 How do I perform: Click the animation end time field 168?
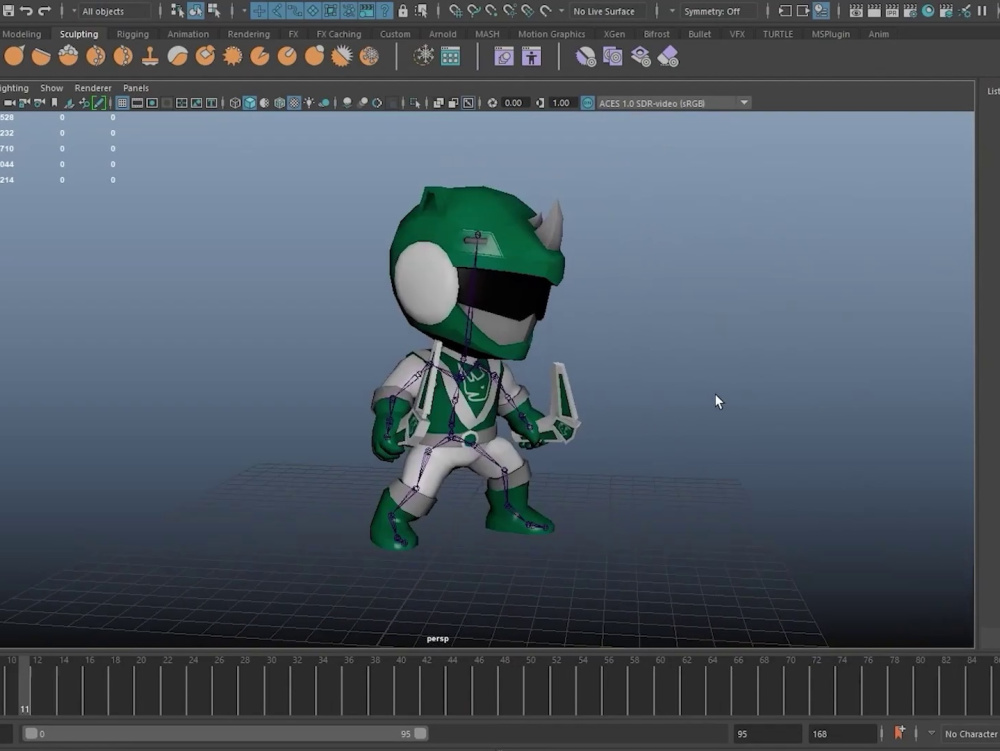pos(842,733)
